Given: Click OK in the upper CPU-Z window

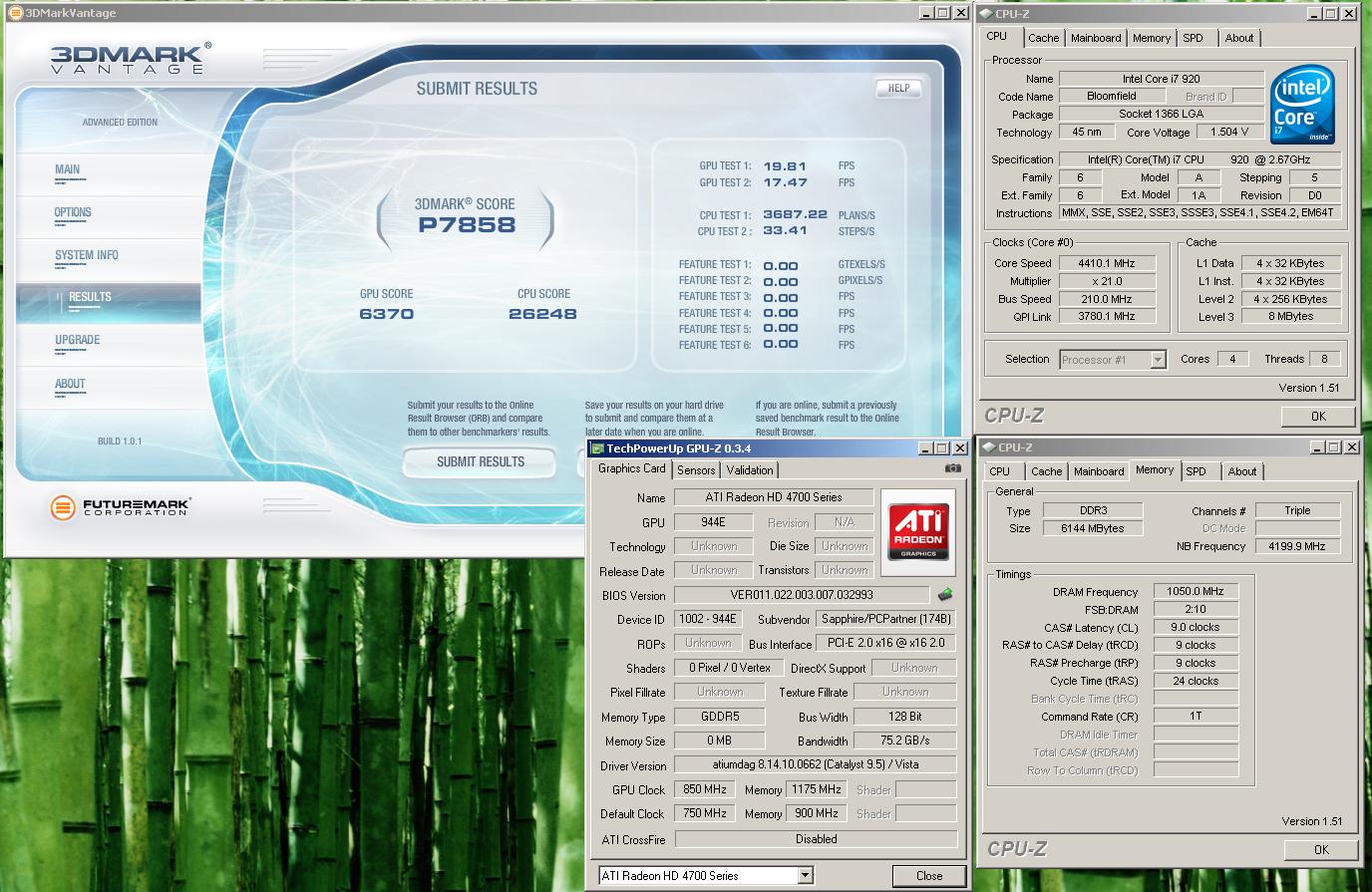Looking at the screenshot, I should (1318, 416).
